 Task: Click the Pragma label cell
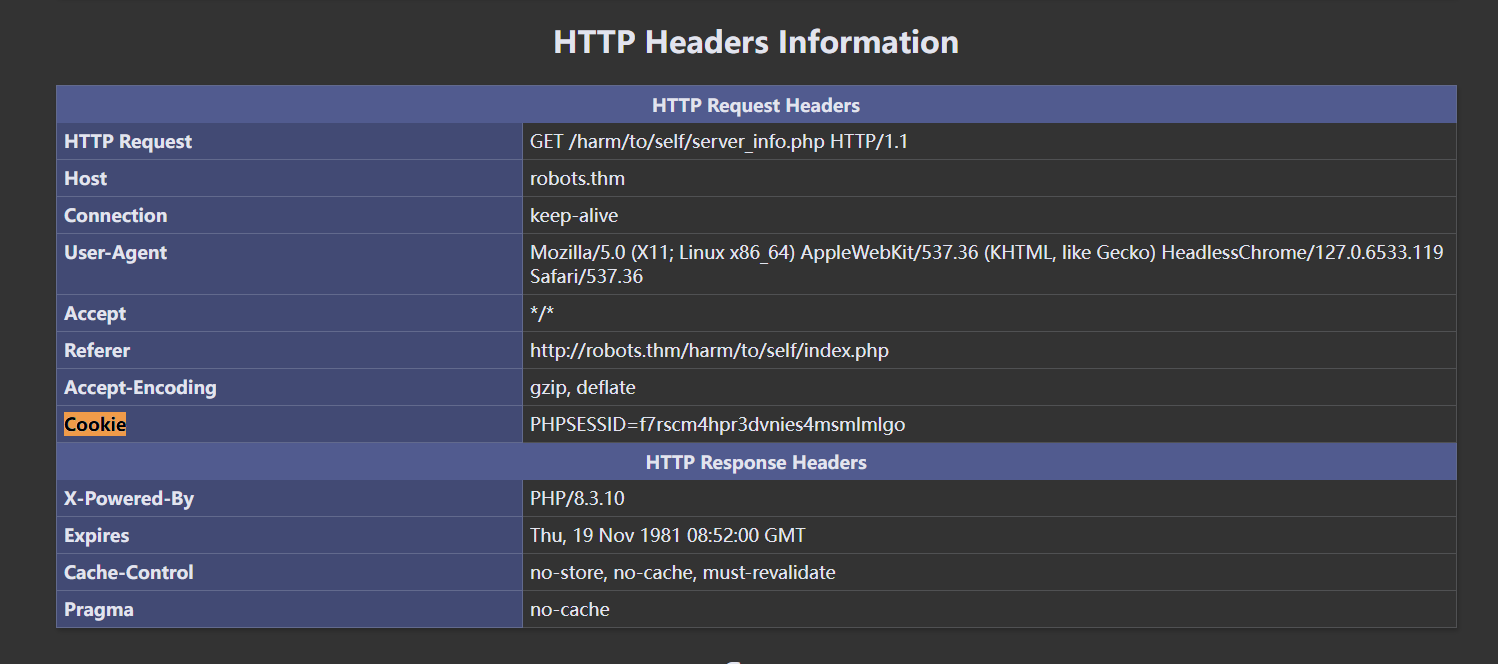pos(290,609)
